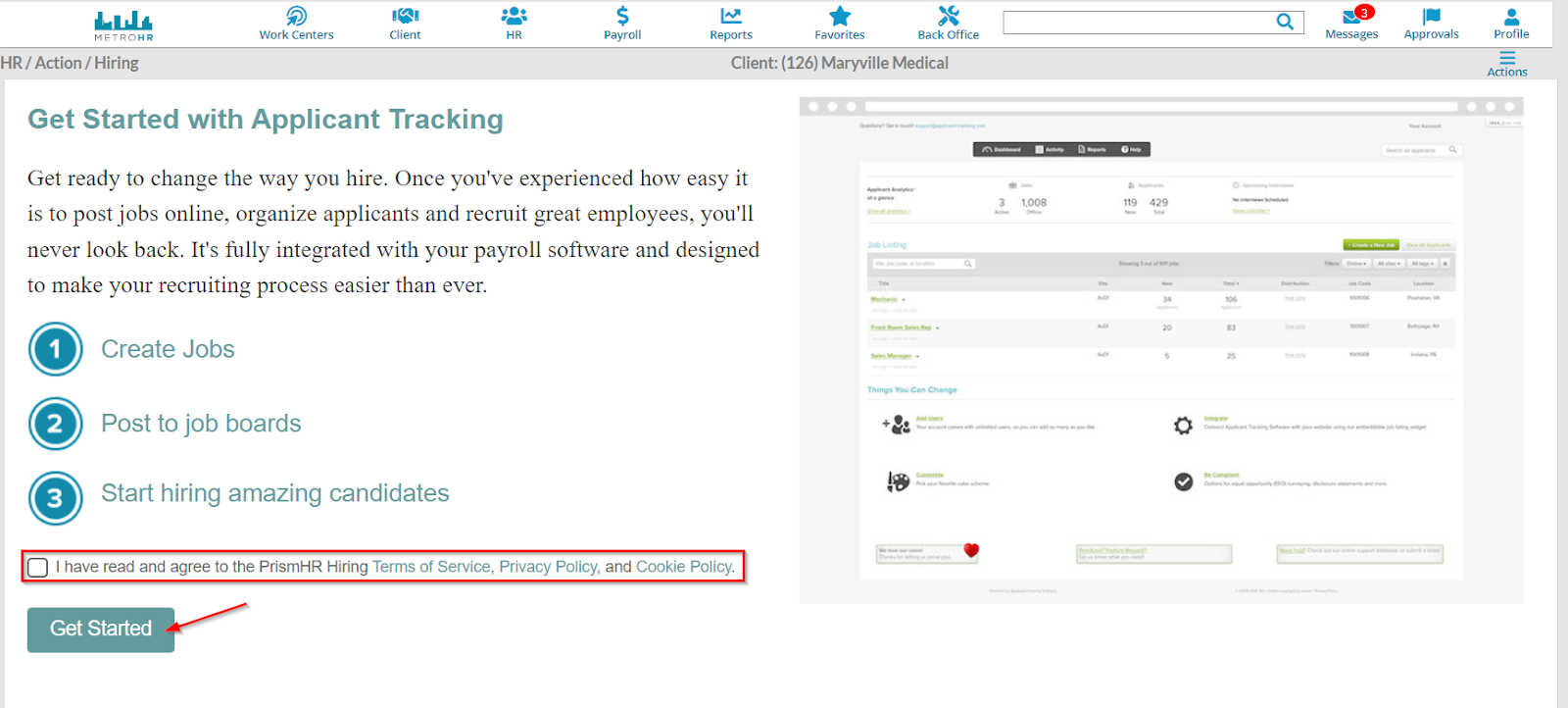Click the MetroHR logo
This screenshot has height=708, width=1568.
point(123,25)
